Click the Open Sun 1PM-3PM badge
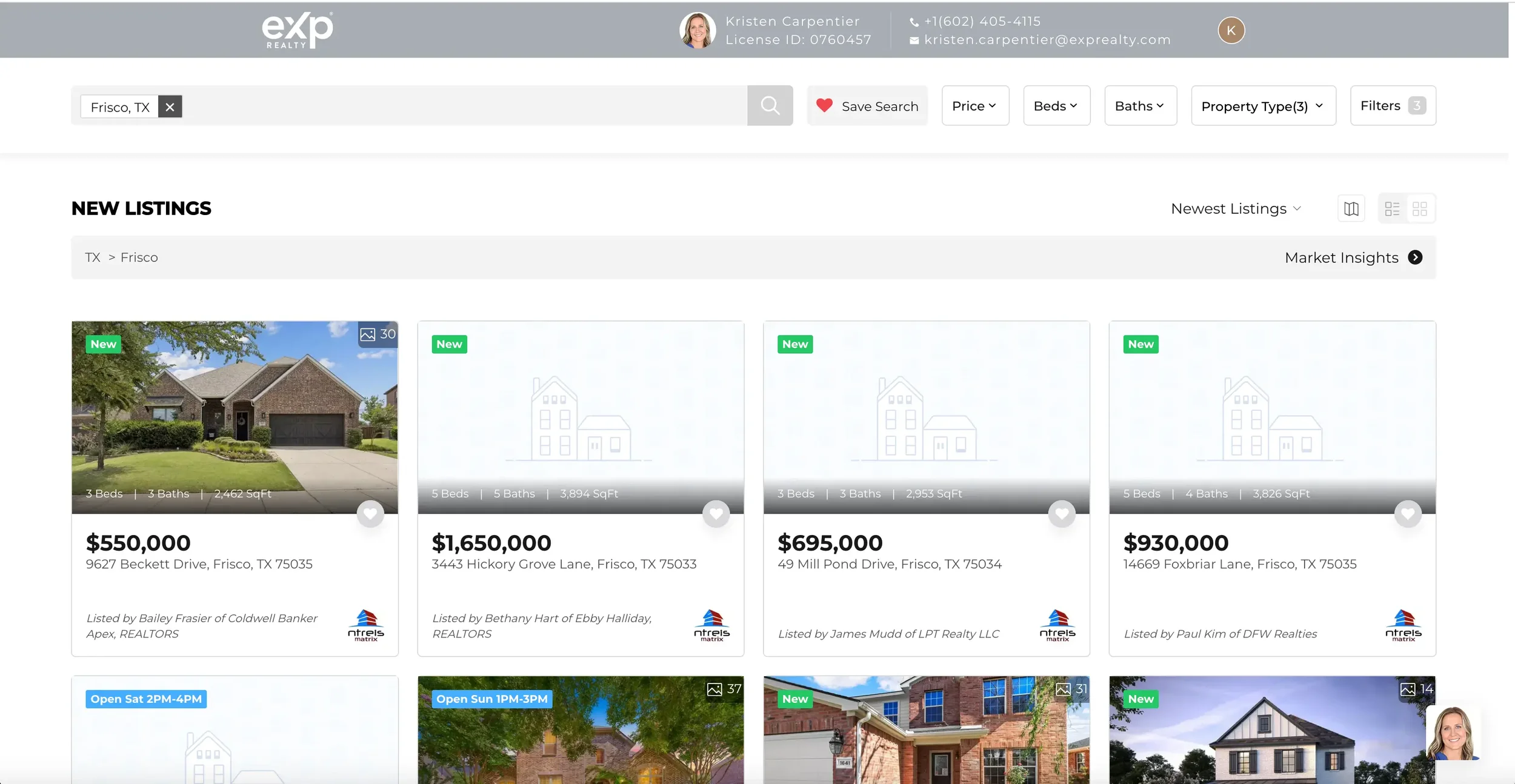 (x=492, y=699)
